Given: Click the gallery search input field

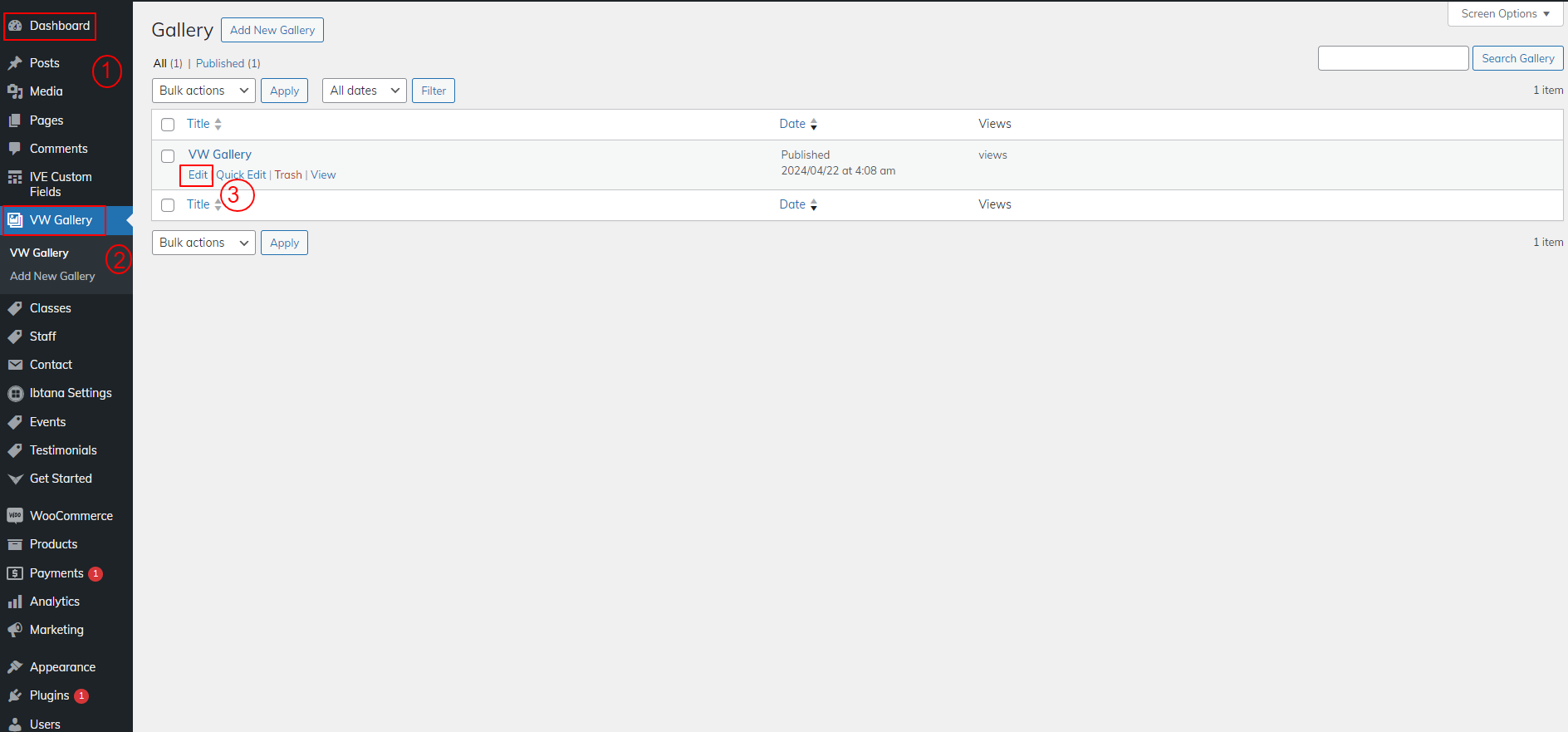Looking at the screenshot, I should pos(1393,58).
